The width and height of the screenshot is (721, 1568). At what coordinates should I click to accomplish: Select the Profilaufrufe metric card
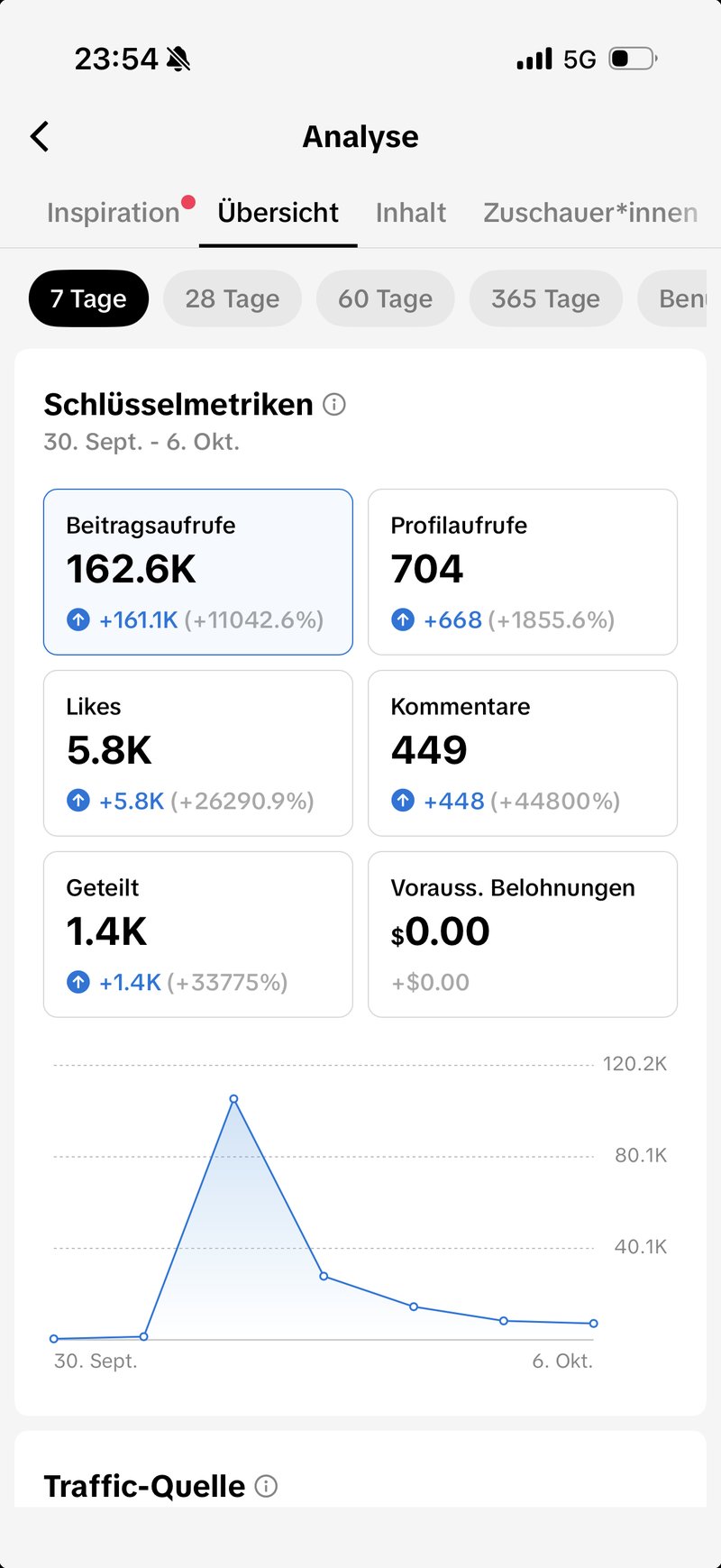[x=523, y=572]
